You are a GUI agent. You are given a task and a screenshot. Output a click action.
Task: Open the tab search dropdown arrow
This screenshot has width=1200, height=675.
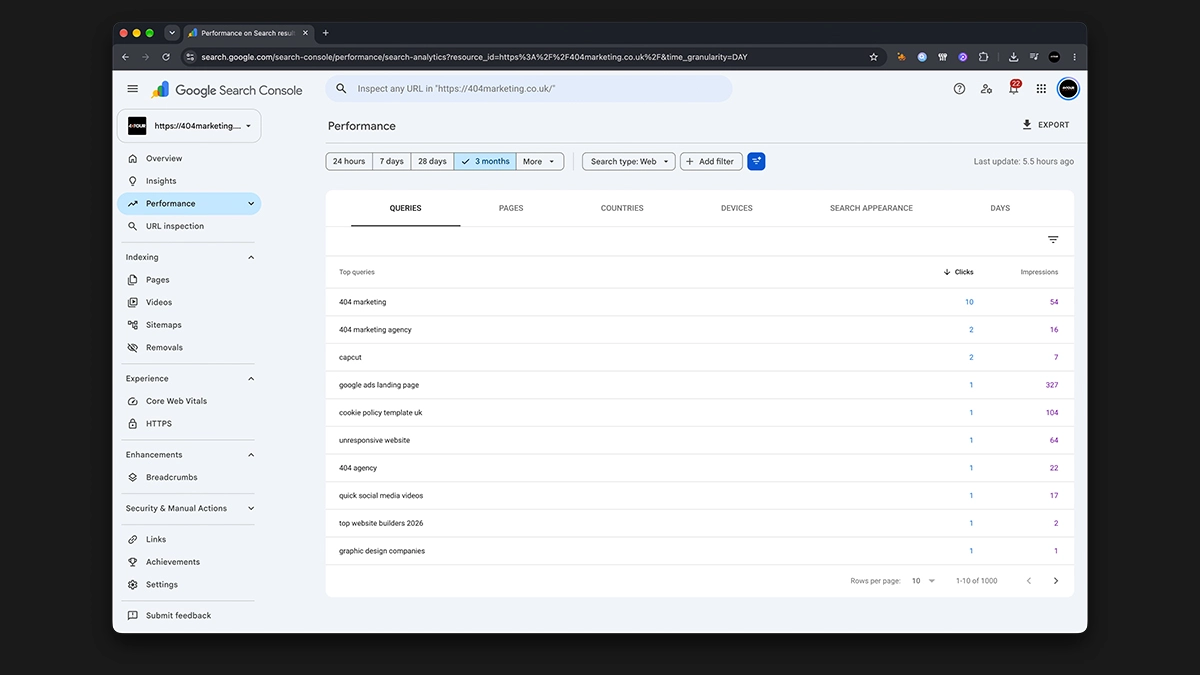coord(172,33)
